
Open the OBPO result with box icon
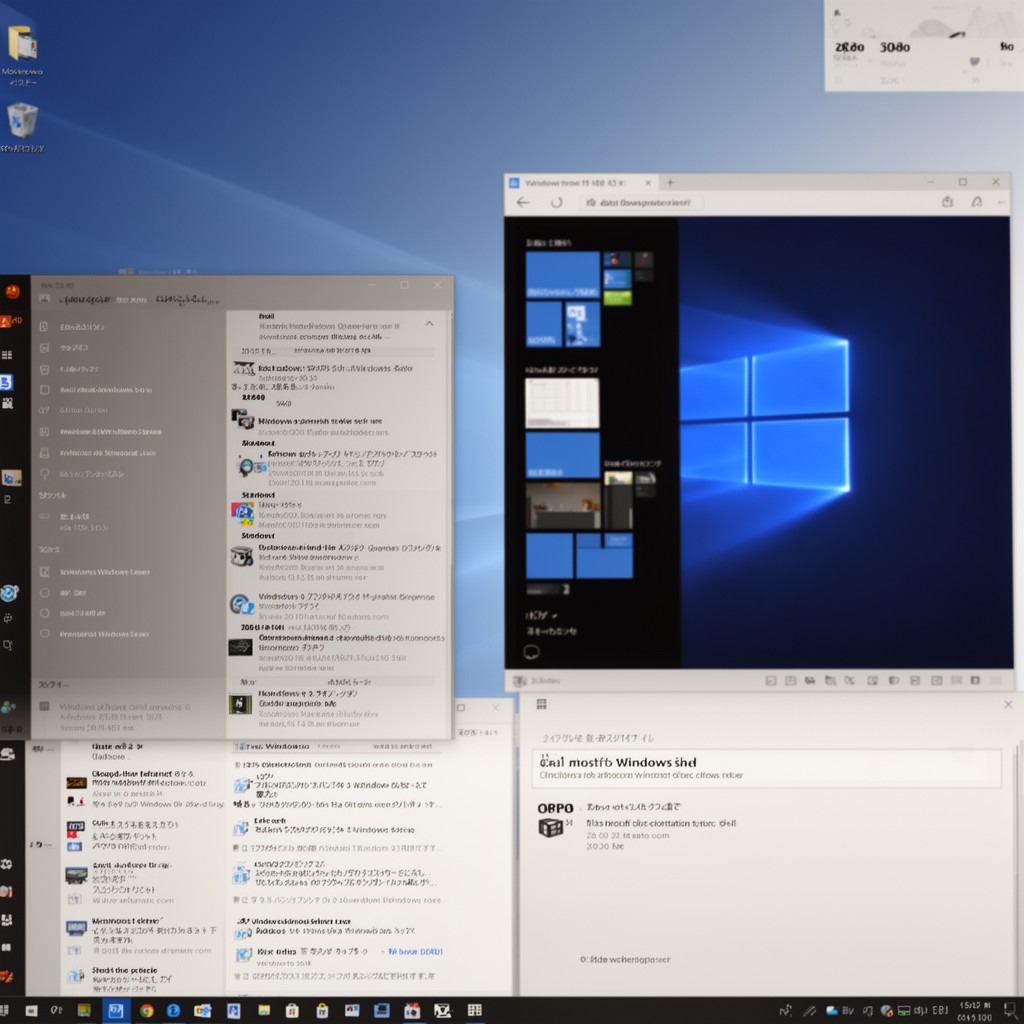coord(637,825)
